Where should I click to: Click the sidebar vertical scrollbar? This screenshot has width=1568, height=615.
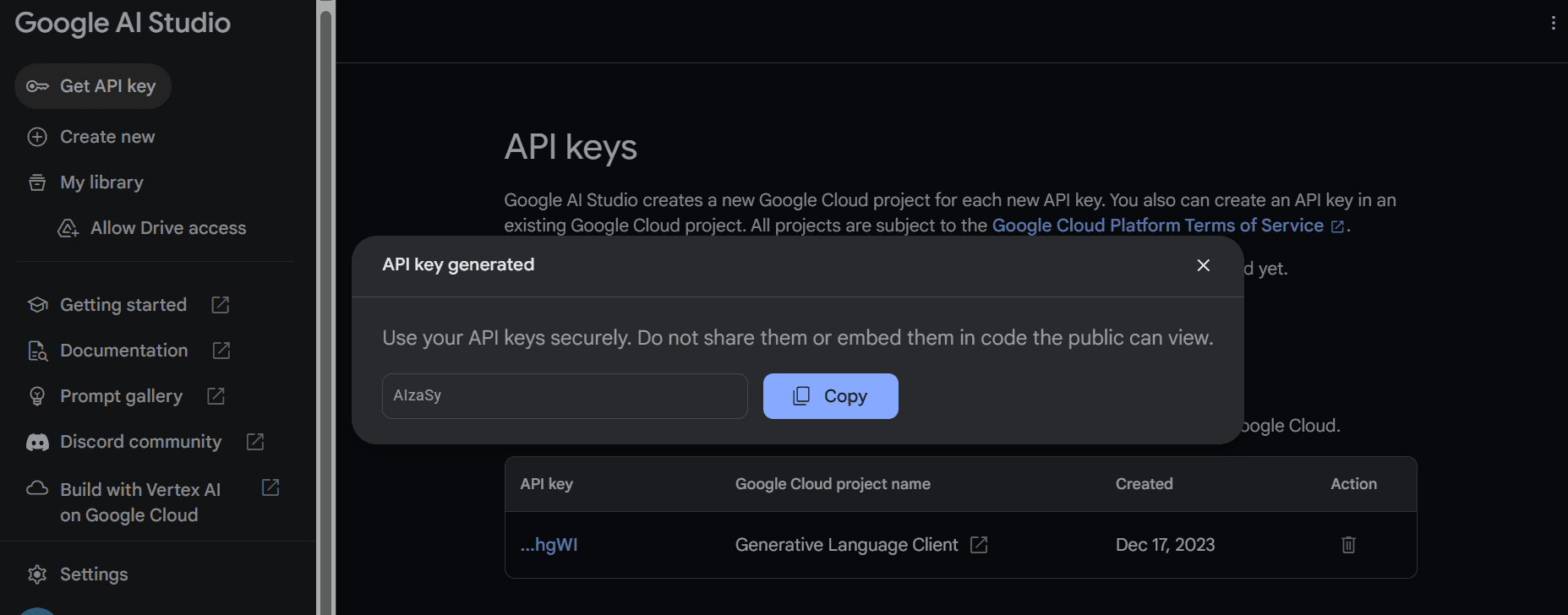325,304
